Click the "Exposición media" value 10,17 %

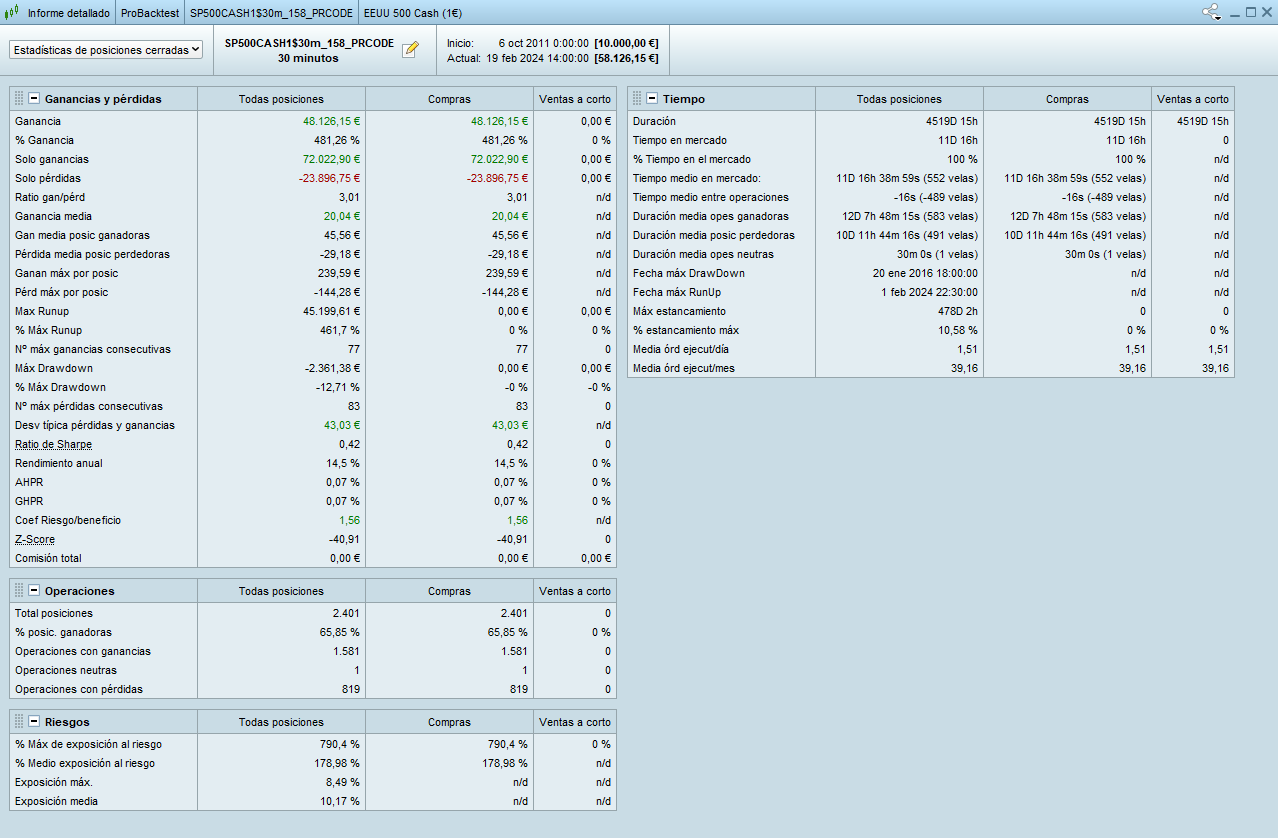tap(339, 801)
